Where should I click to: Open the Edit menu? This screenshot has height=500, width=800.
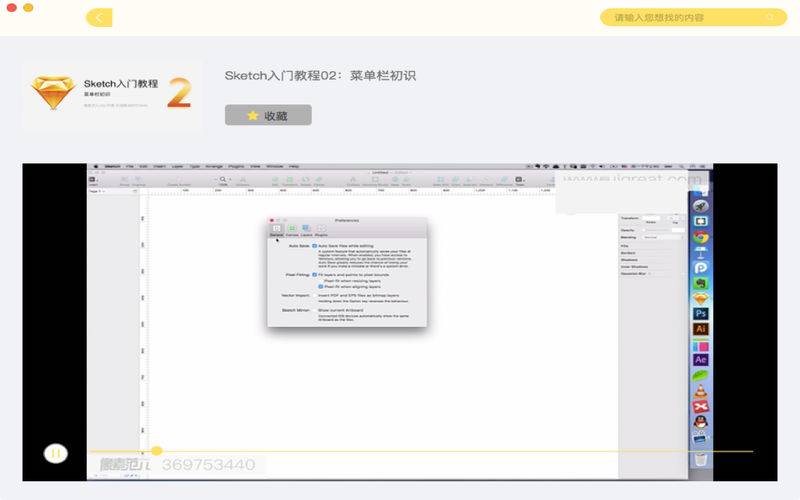click(143, 166)
